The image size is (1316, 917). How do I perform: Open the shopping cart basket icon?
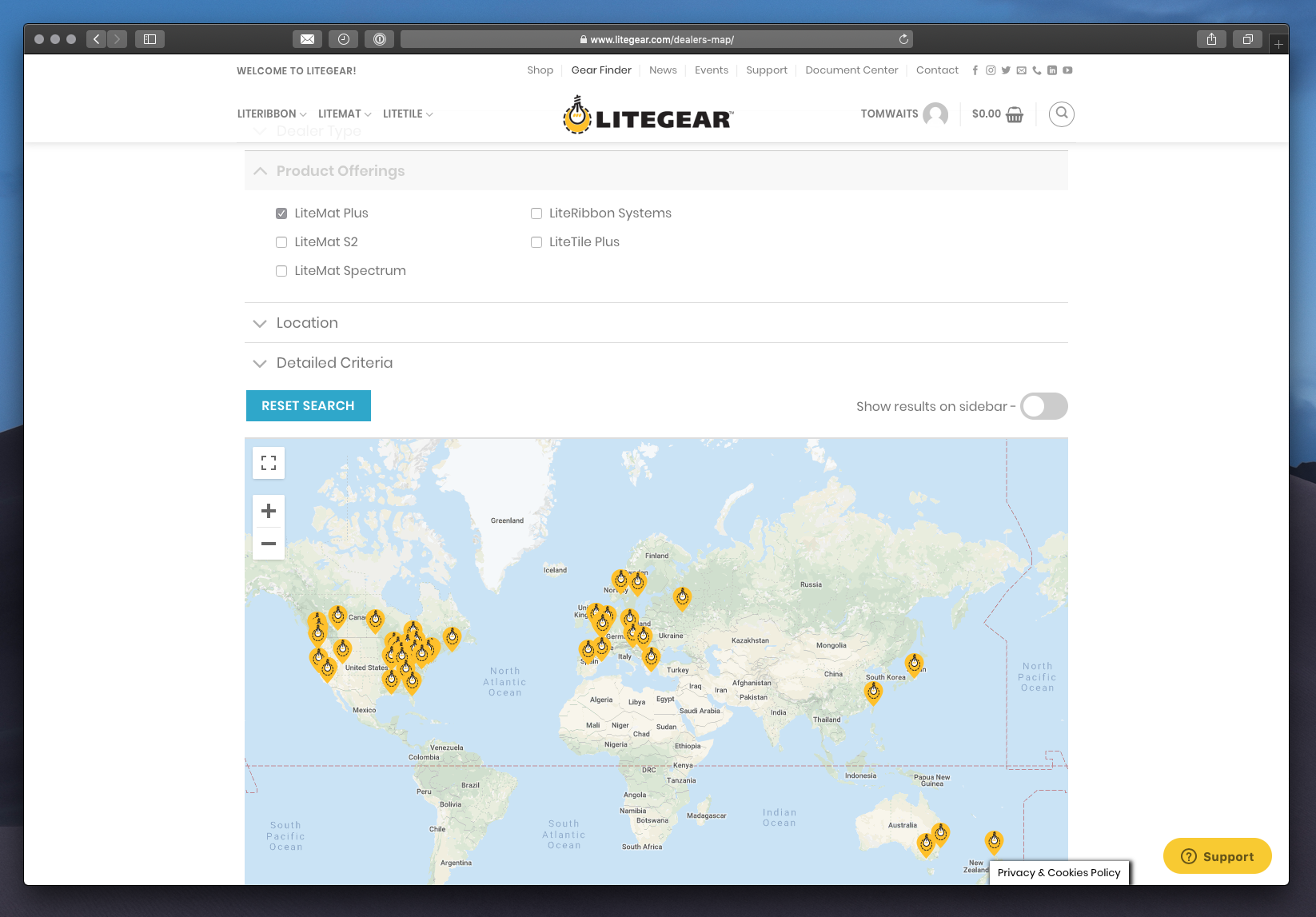(1015, 114)
